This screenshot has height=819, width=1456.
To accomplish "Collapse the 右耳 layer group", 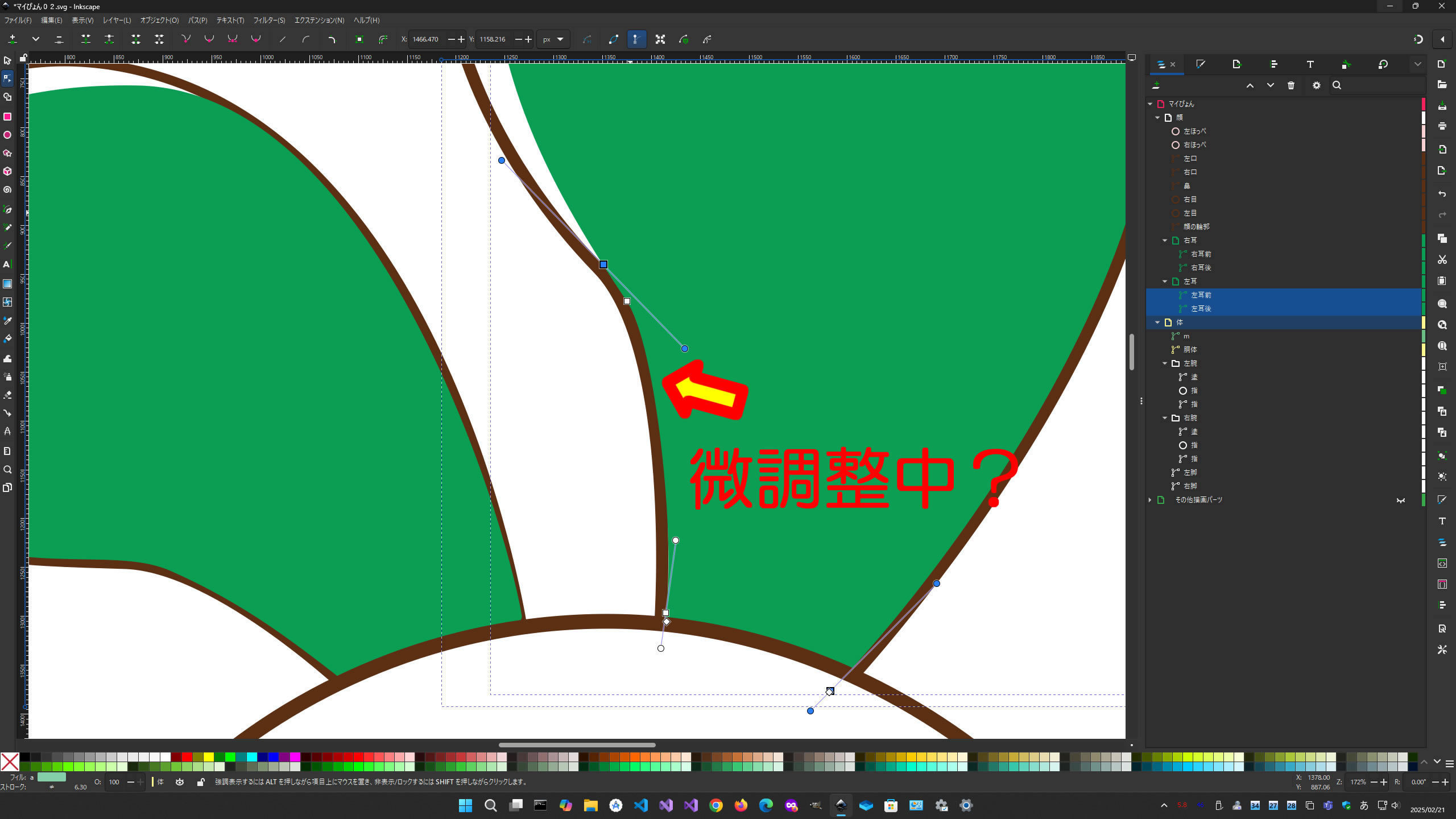I will coord(1165,241).
